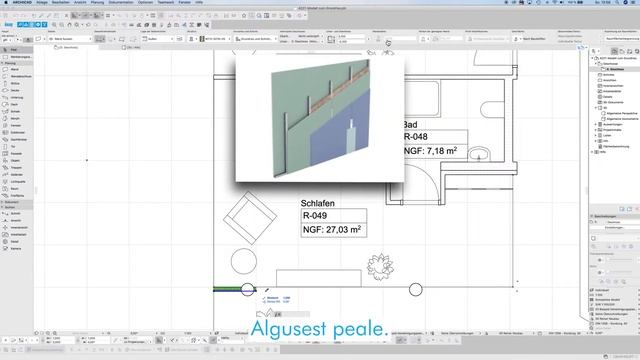Click the plant symbol in floor plan
The width and height of the screenshot is (640, 360).
pos(380,267)
